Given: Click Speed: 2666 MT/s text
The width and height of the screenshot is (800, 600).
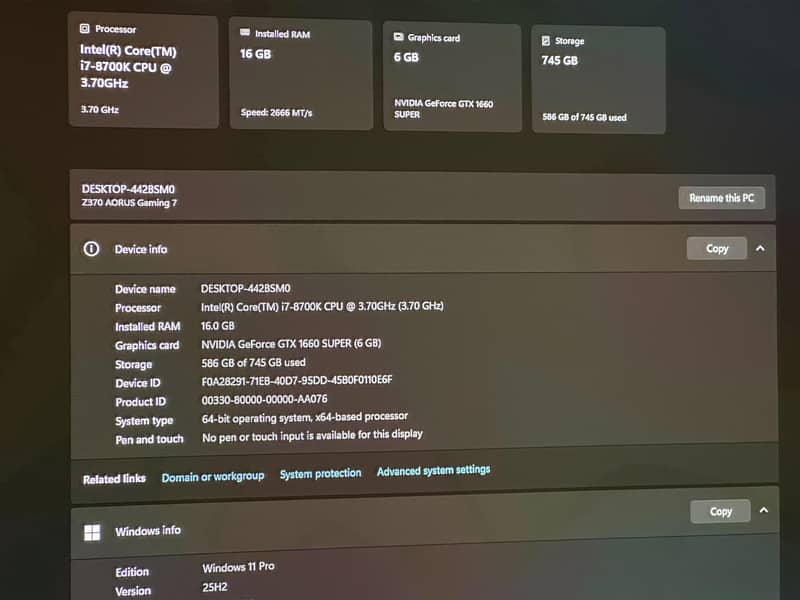Looking at the screenshot, I should tap(277, 113).
